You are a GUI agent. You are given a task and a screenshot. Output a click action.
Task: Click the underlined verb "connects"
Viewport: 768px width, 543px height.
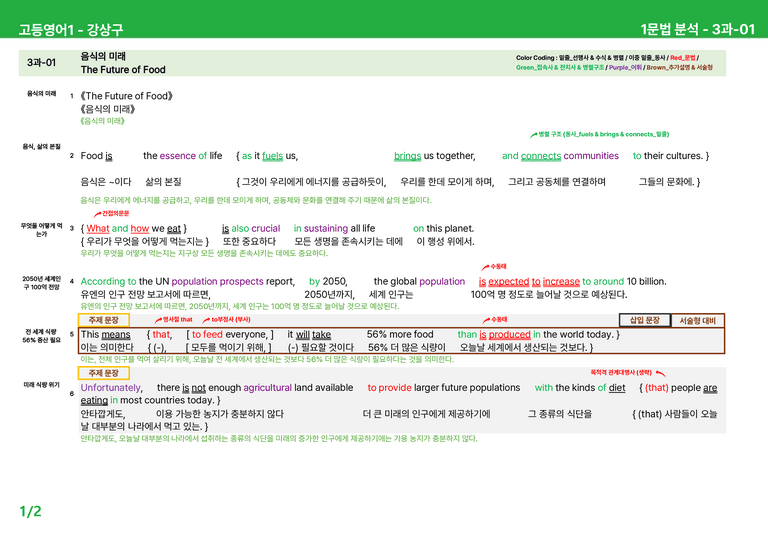tap(541, 156)
